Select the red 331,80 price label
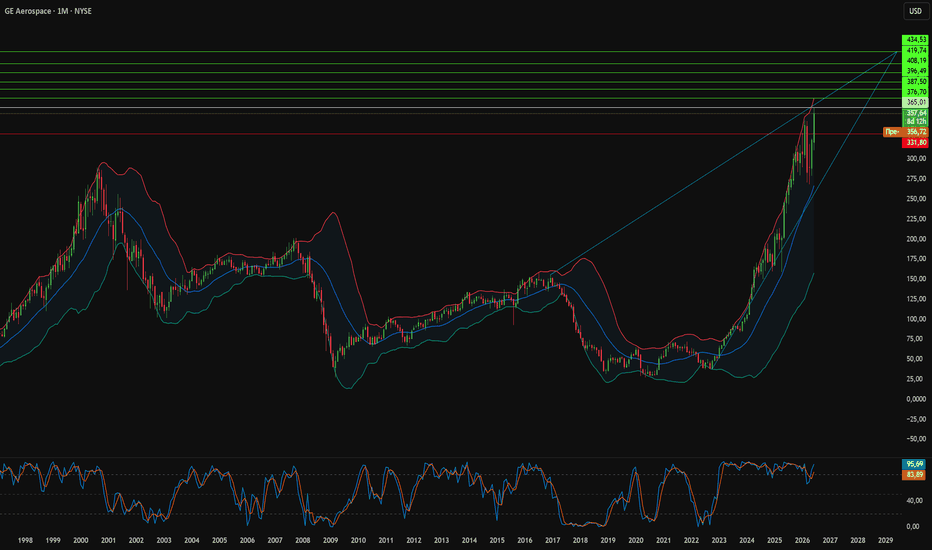 pos(915,143)
